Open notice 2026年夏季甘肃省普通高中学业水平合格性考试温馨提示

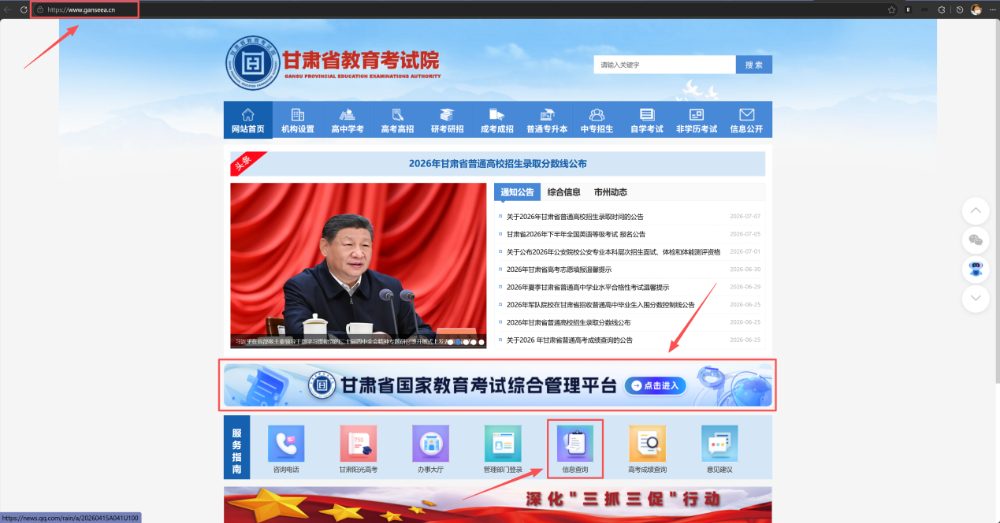[x=587, y=287]
